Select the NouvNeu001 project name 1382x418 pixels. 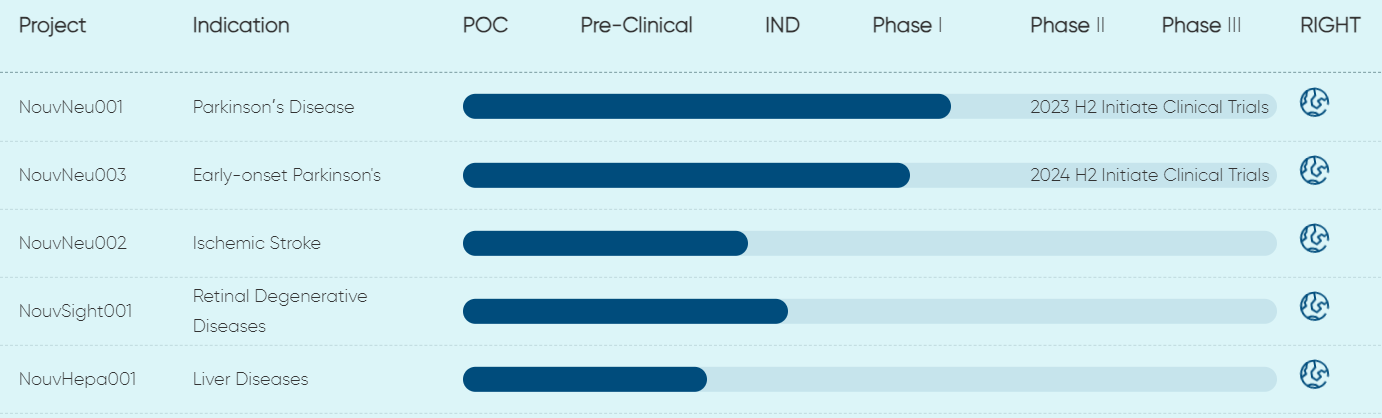(x=71, y=107)
